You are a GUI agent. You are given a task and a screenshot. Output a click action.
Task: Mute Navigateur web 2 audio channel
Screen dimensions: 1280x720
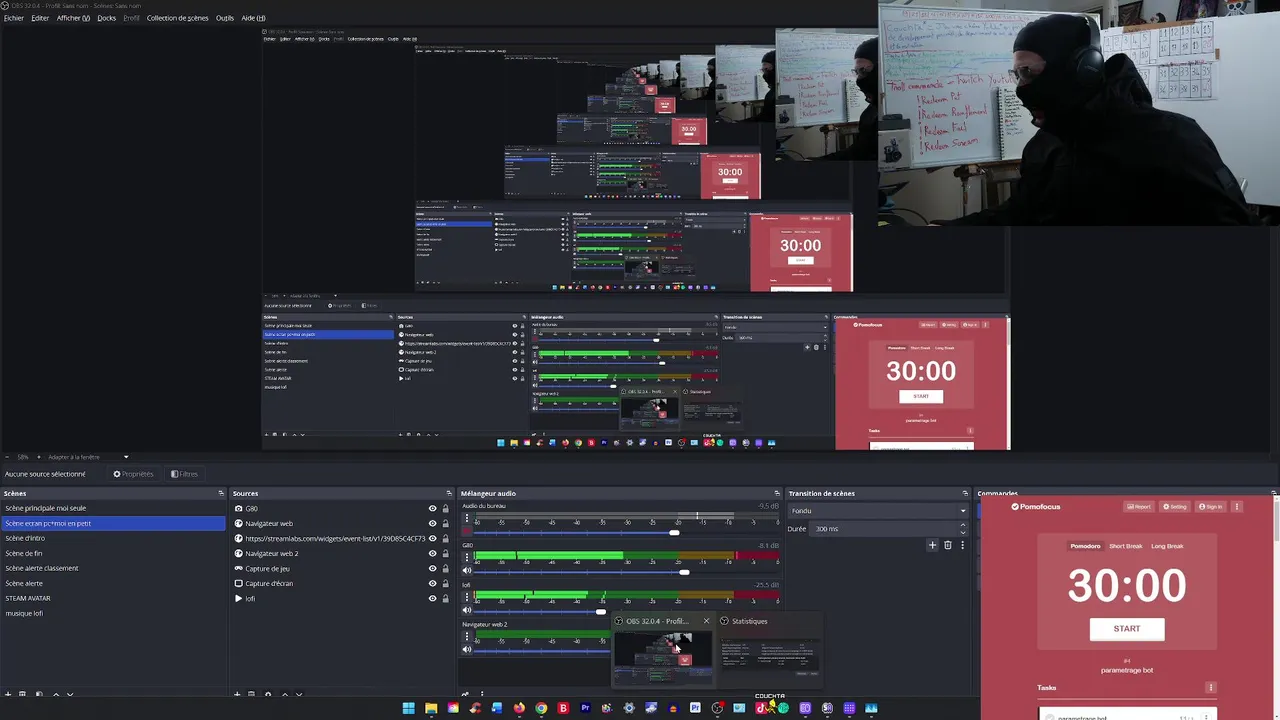(x=466, y=649)
